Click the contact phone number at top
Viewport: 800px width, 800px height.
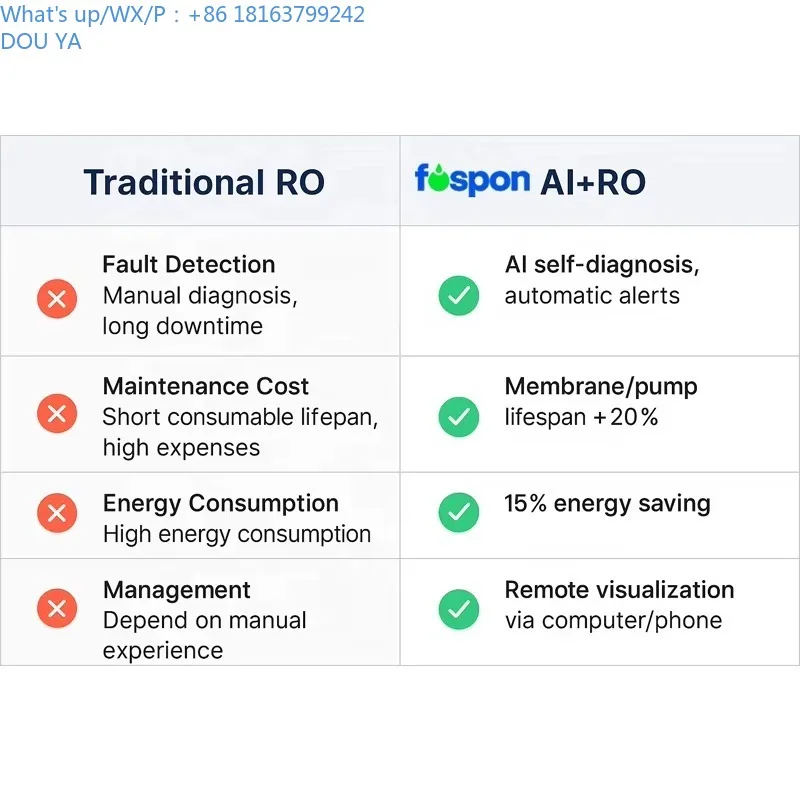pos(276,14)
